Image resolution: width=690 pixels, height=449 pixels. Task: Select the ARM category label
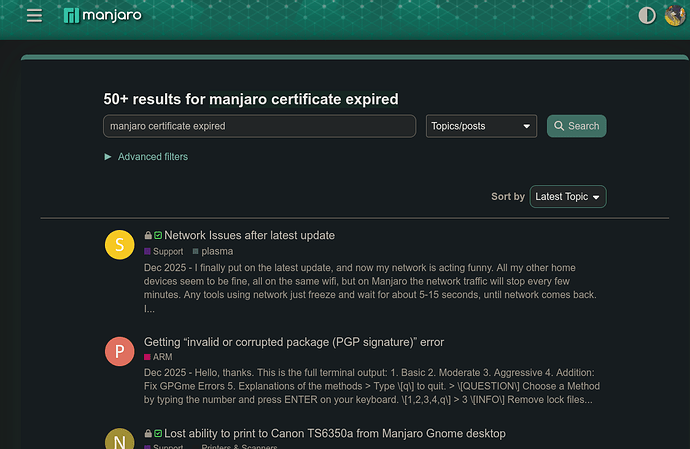pyautogui.click(x=163, y=357)
